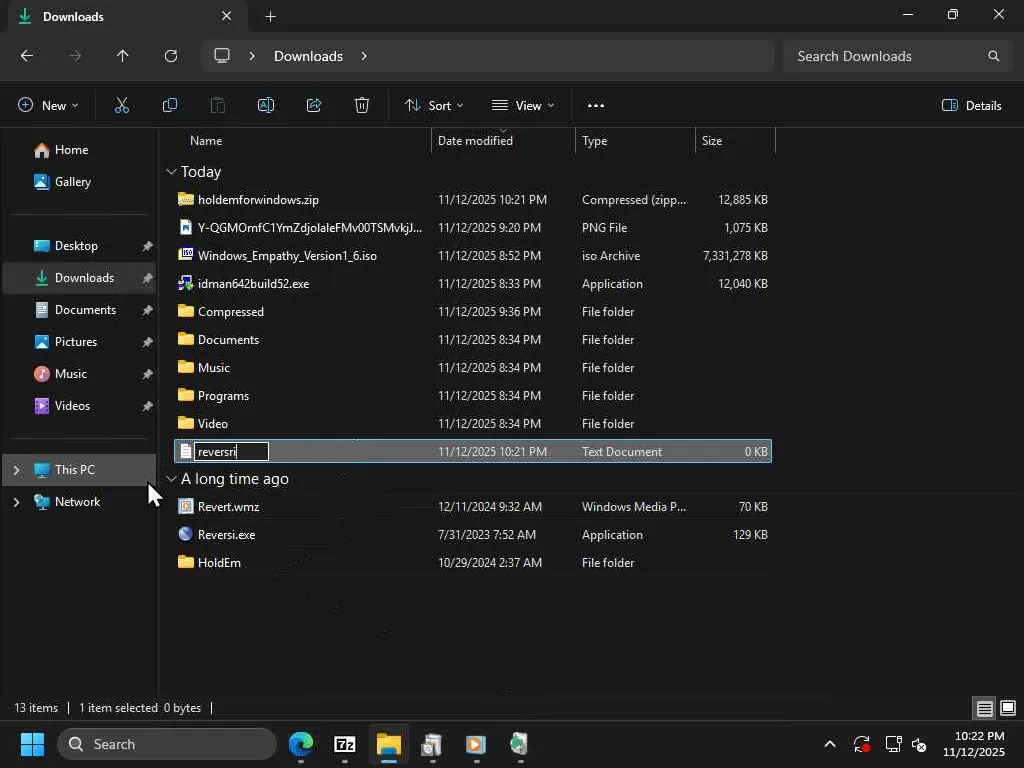The width and height of the screenshot is (1024, 768).
Task: Switch to large thumbnails view layout
Action: coord(1007,709)
